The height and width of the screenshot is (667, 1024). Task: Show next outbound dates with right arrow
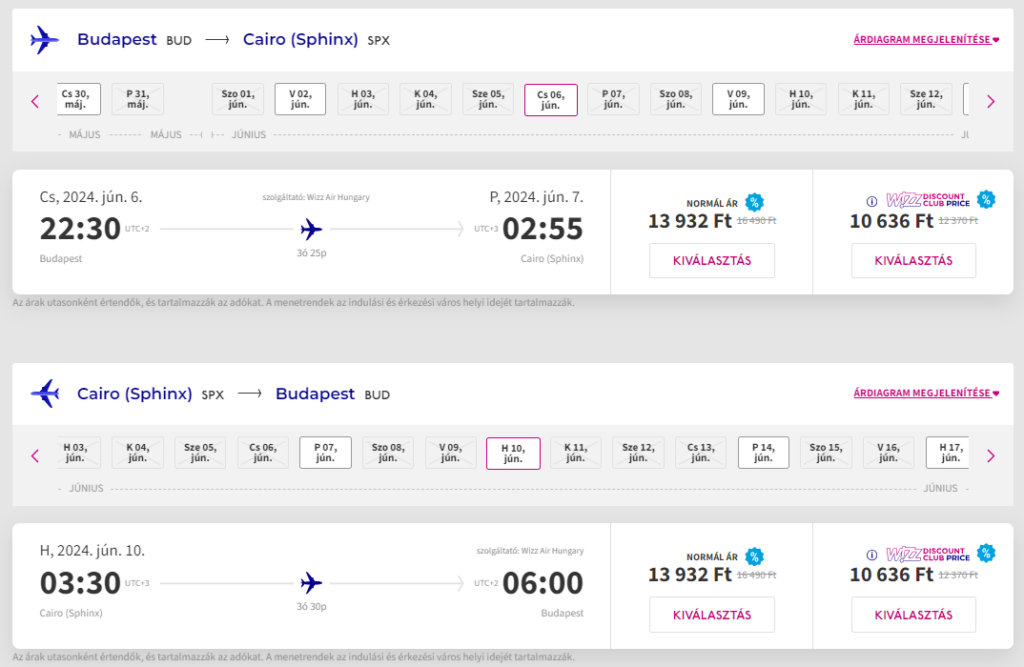click(991, 101)
